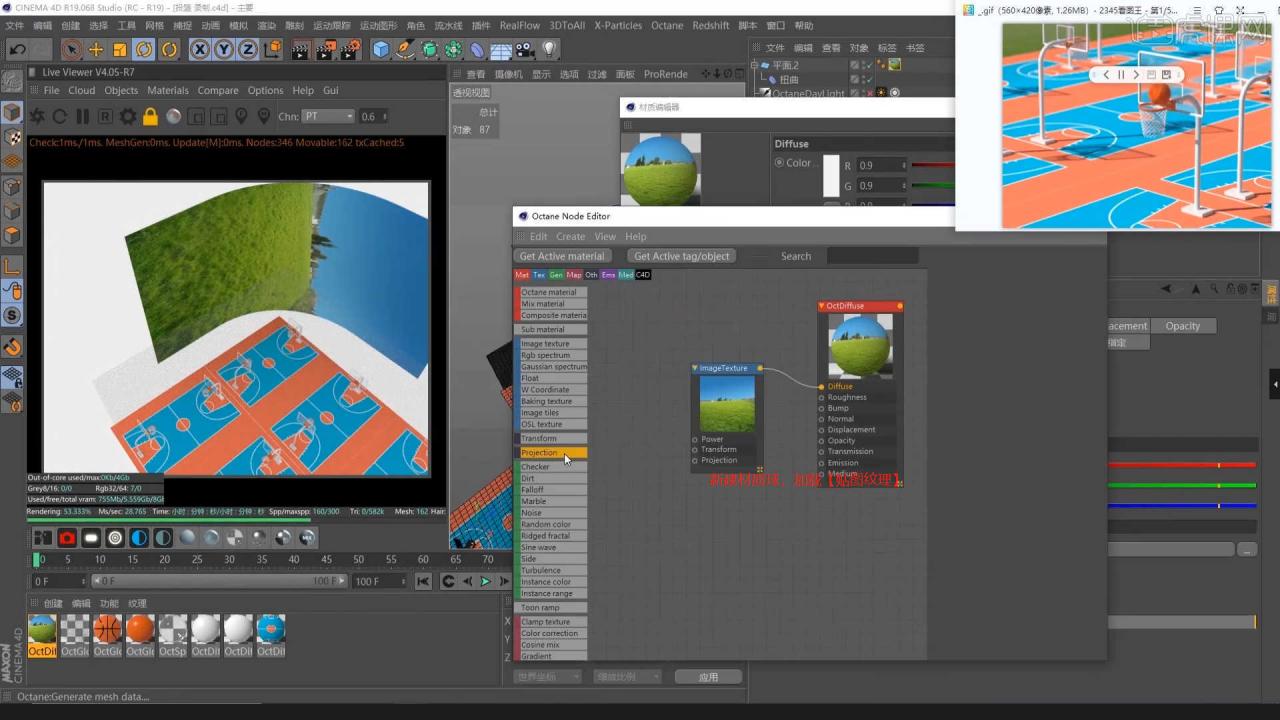1280x720 pixels.
Task: Restart render in Live Viewer
Action: click(60, 117)
